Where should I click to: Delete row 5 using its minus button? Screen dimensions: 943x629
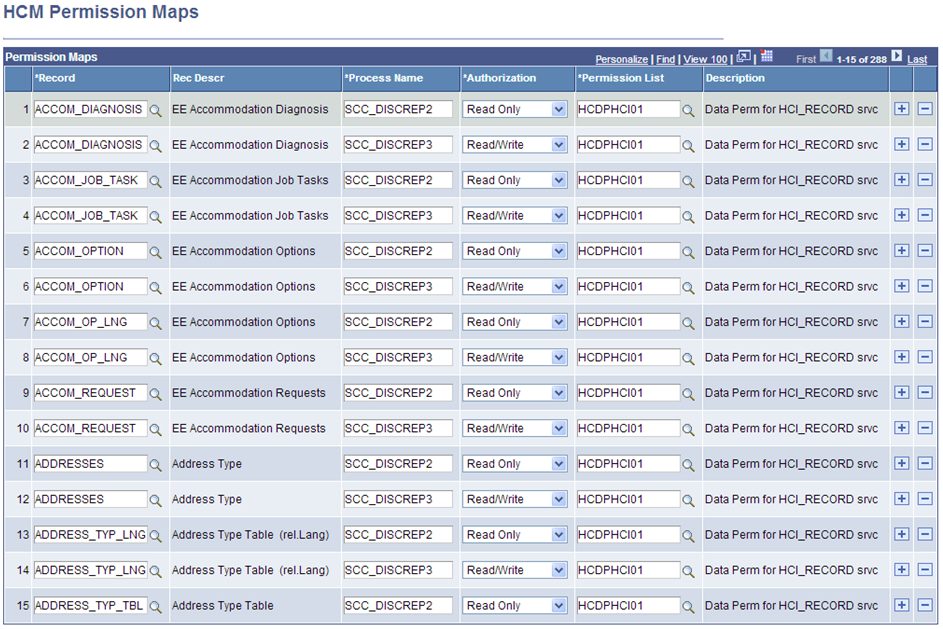pos(925,251)
